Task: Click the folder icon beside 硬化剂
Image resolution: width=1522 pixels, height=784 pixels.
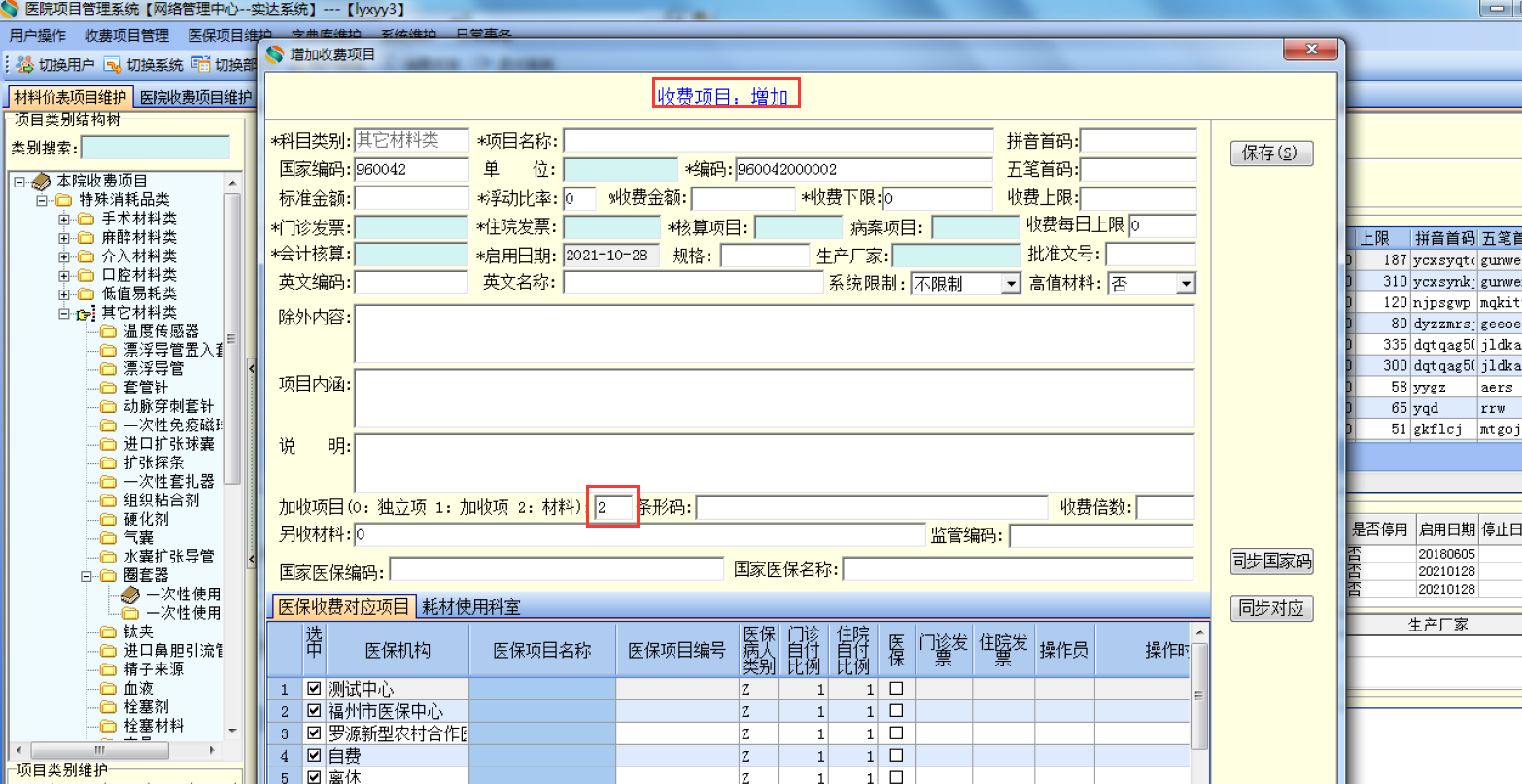Action: [x=108, y=519]
